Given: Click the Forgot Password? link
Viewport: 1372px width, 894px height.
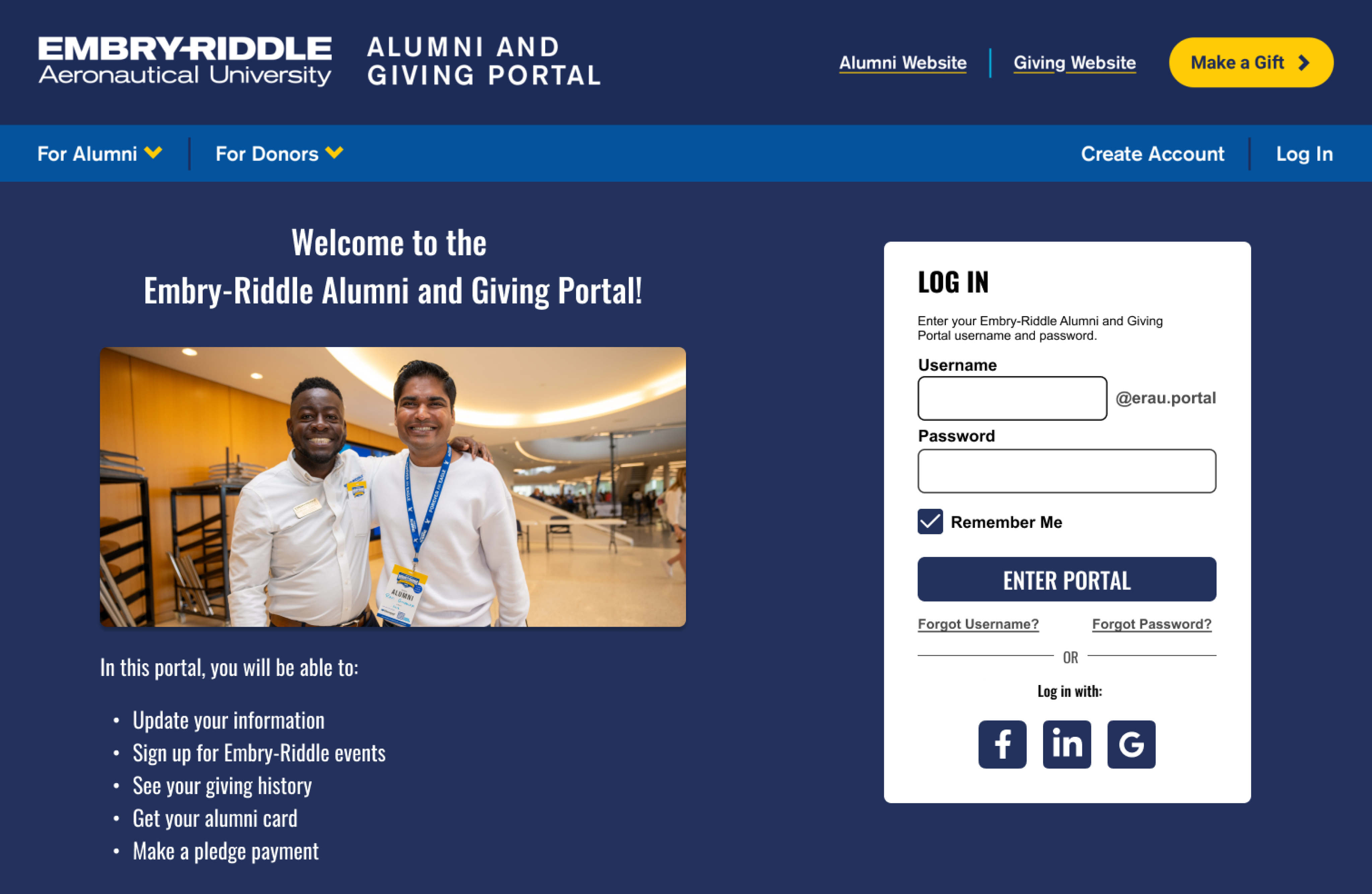Looking at the screenshot, I should pos(1152,624).
